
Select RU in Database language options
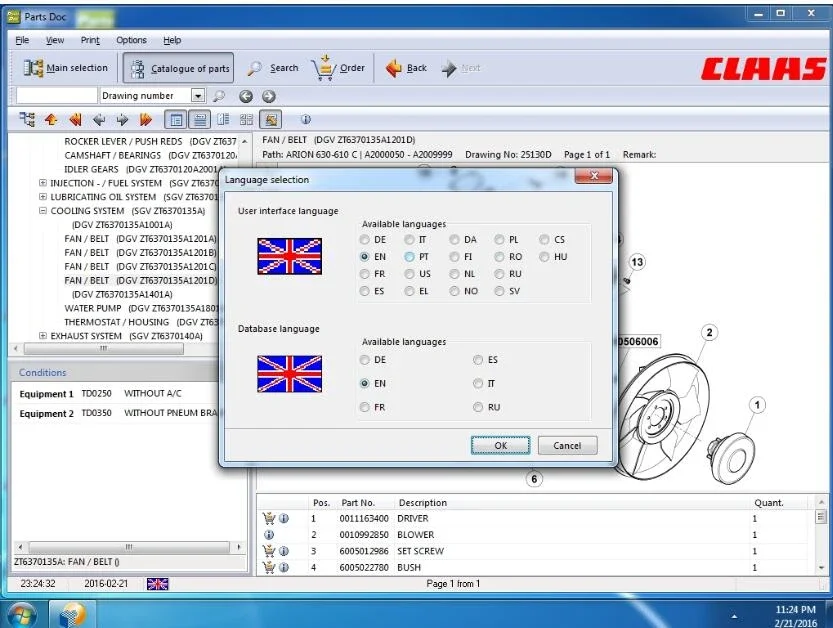[478, 407]
